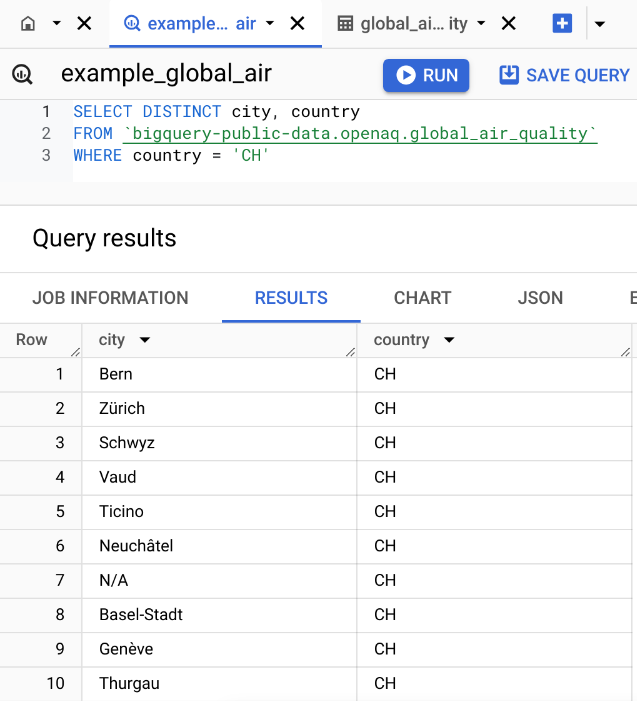Close the example_global_air query tab
The image size is (638, 701).
coord(297,23)
